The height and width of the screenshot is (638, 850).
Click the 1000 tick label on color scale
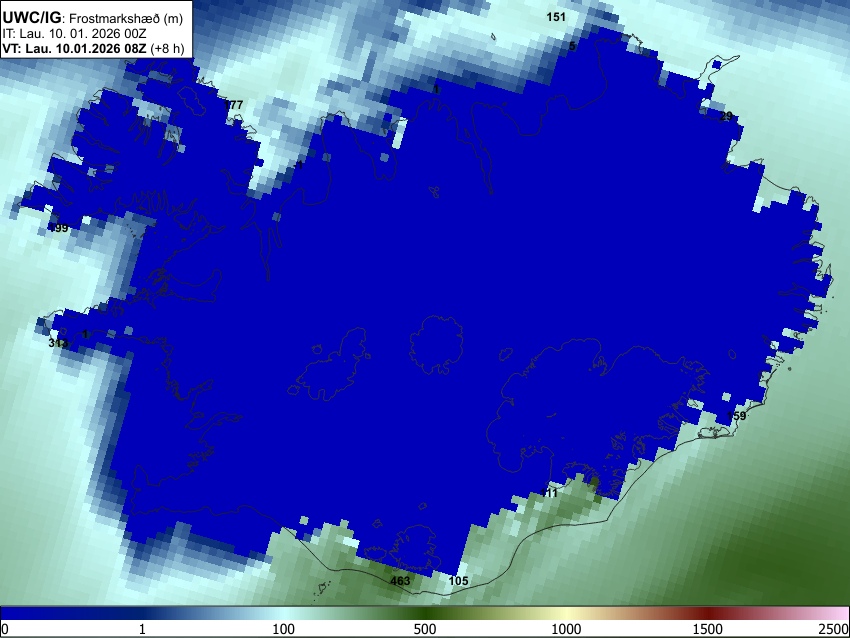pyautogui.click(x=566, y=629)
